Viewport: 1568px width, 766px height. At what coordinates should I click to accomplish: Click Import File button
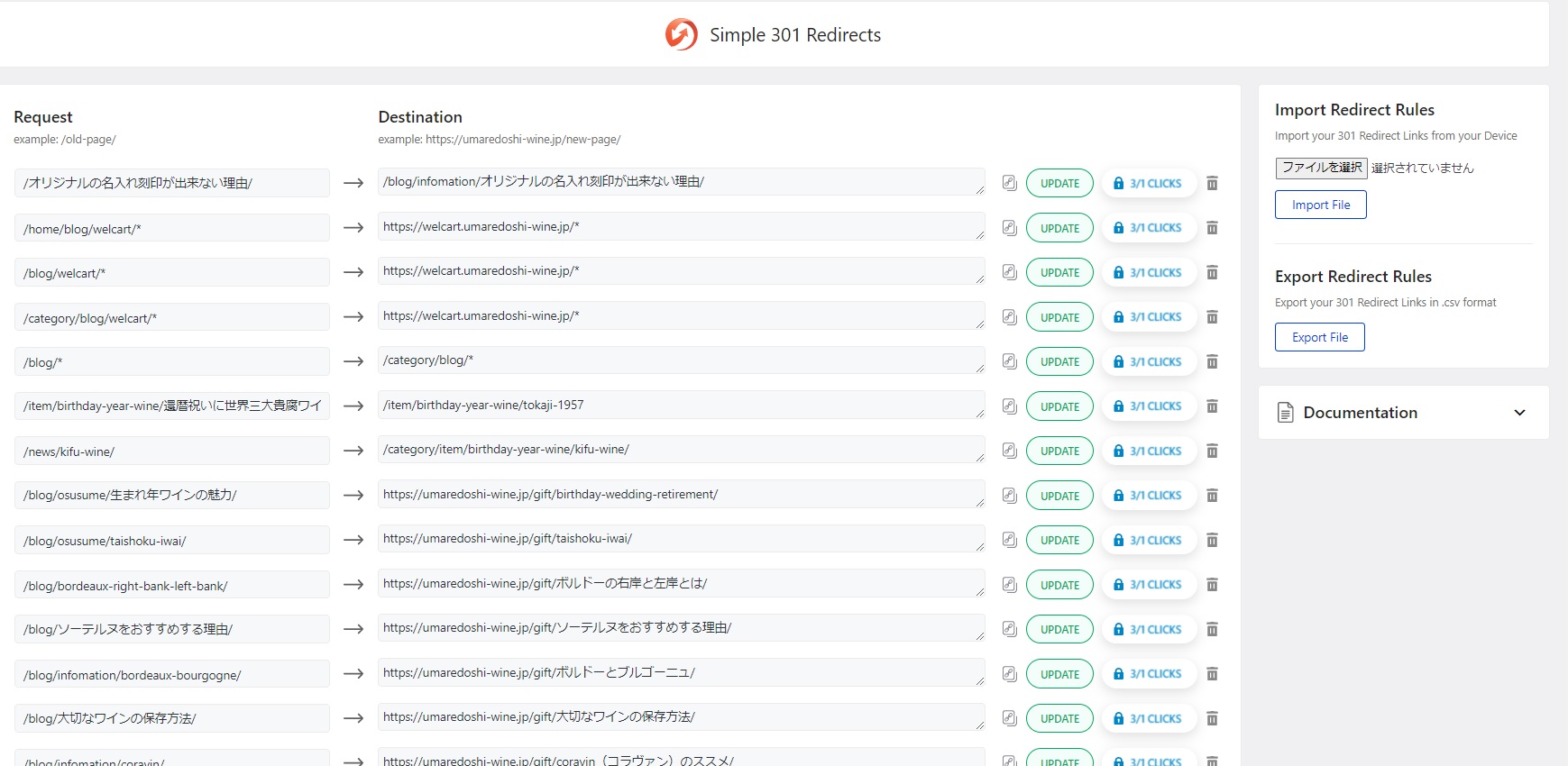(1321, 205)
